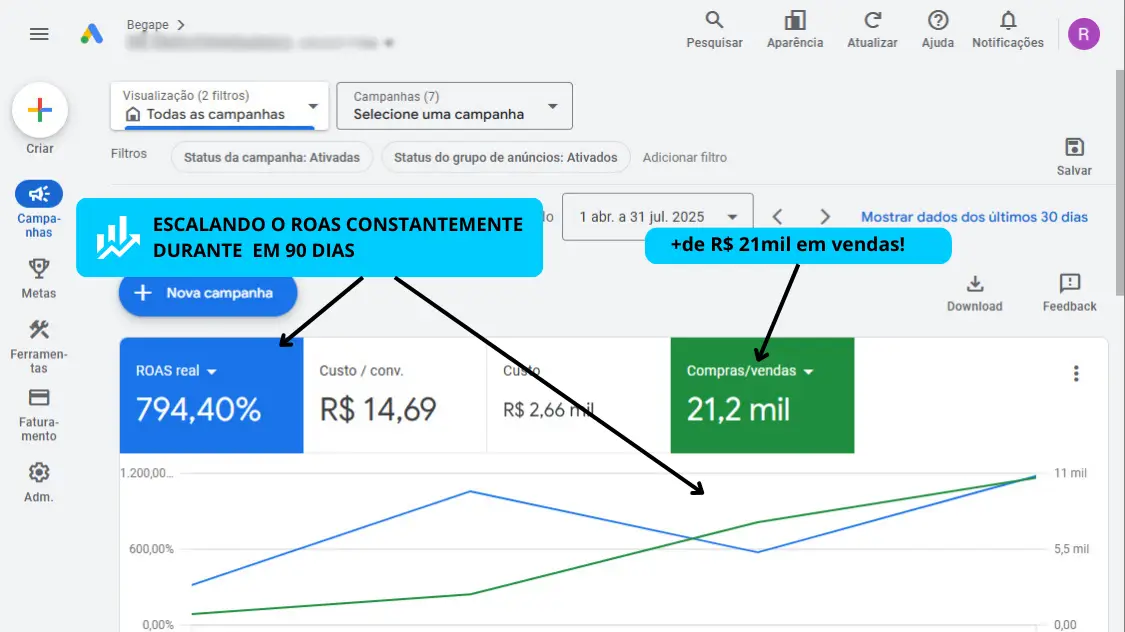Click Mostrar dados dos últimos 30 dias
1125x632 pixels.
pyautogui.click(x=974, y=217)
